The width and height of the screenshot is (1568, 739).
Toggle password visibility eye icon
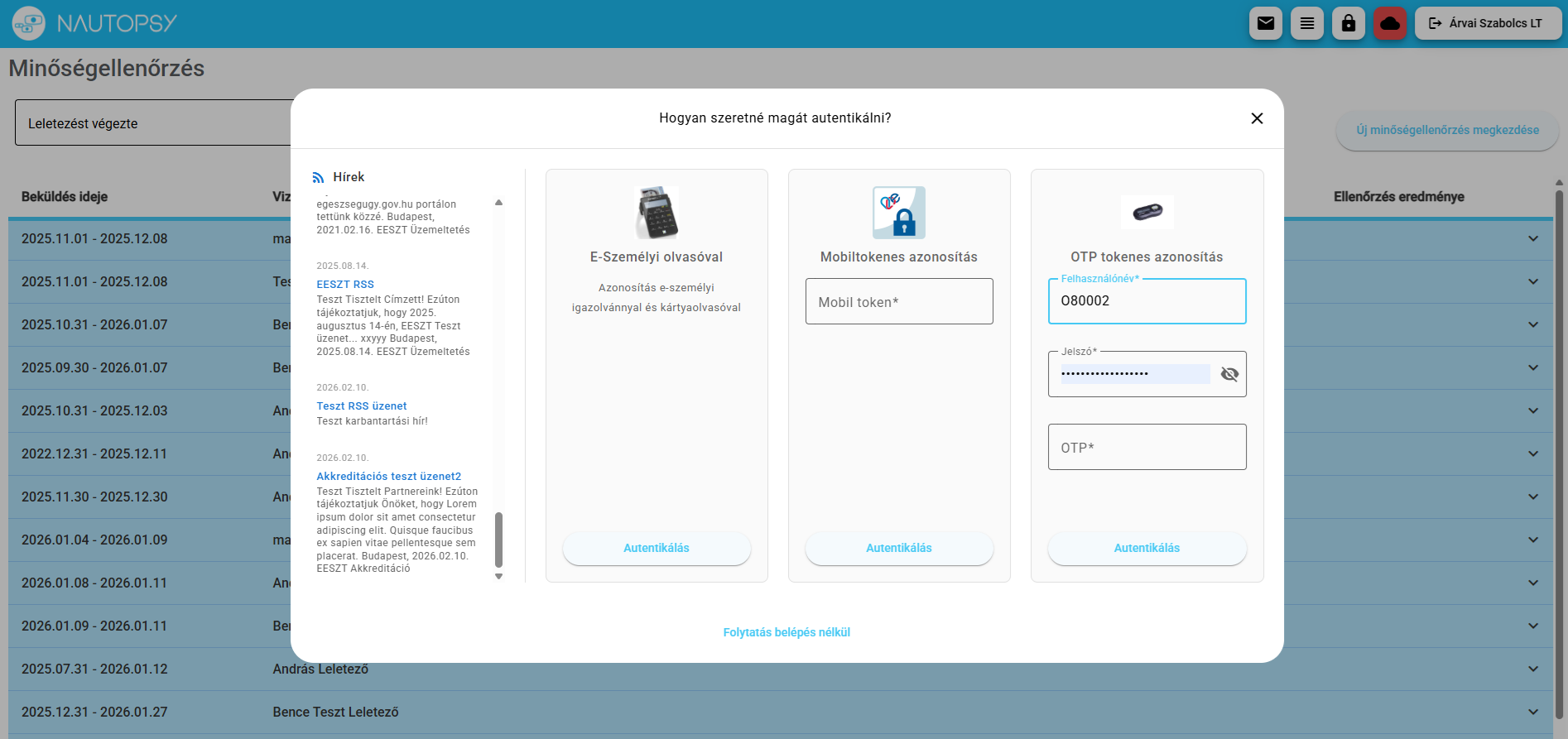(x=1229, y=374)
